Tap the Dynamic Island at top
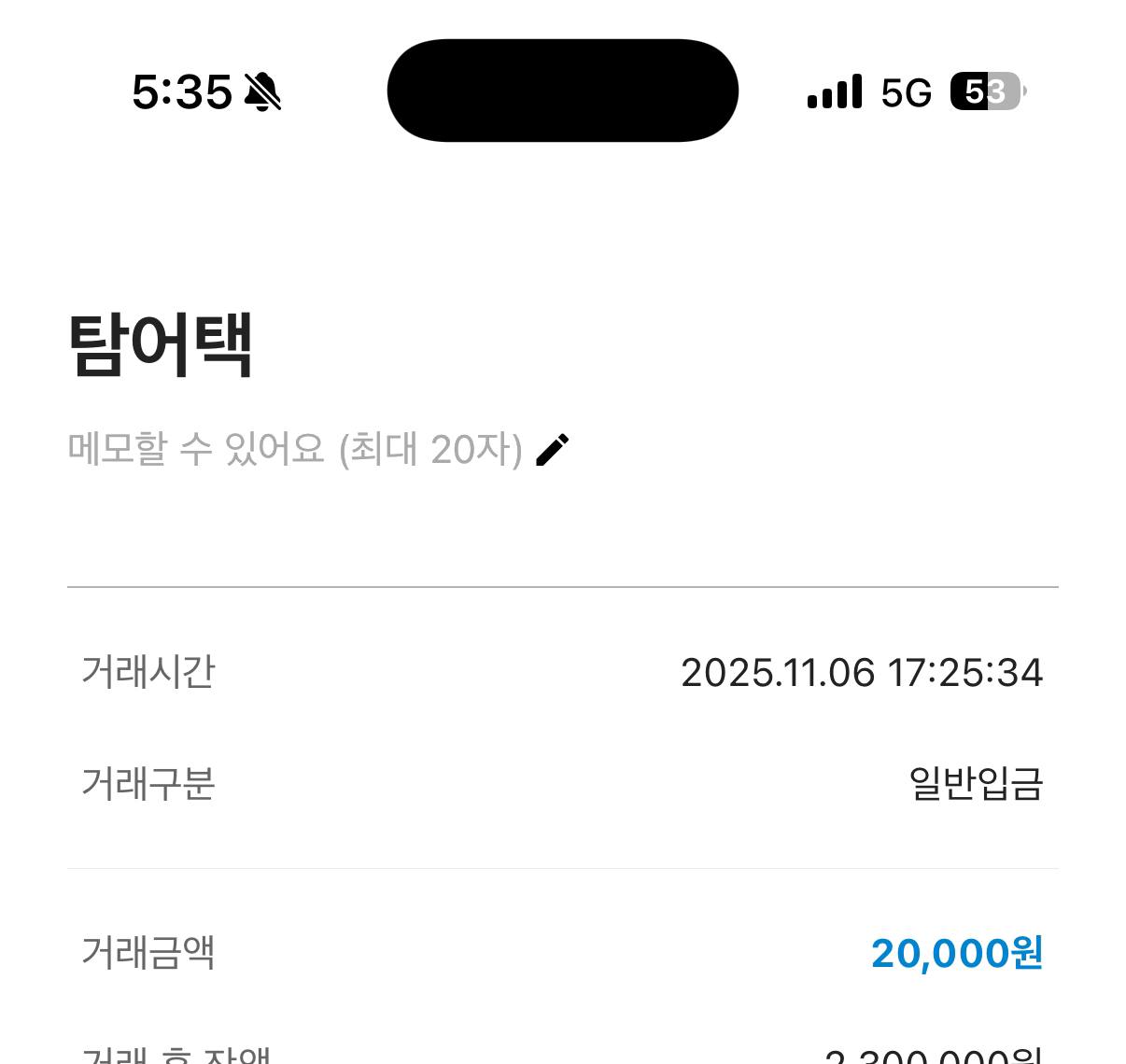 [562, 91]
